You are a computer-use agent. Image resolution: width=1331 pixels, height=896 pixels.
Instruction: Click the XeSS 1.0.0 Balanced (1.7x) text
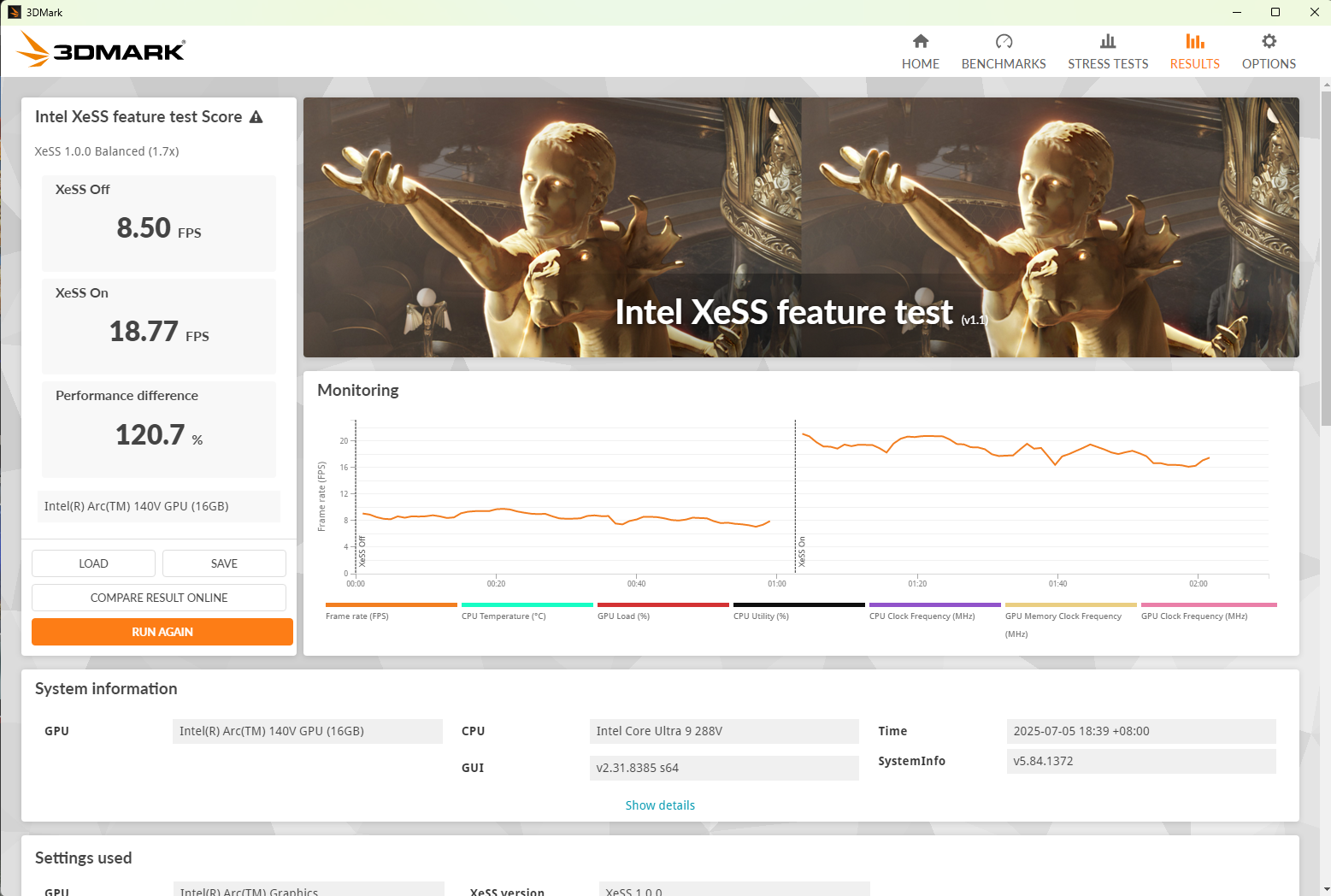tap(107, 151)
